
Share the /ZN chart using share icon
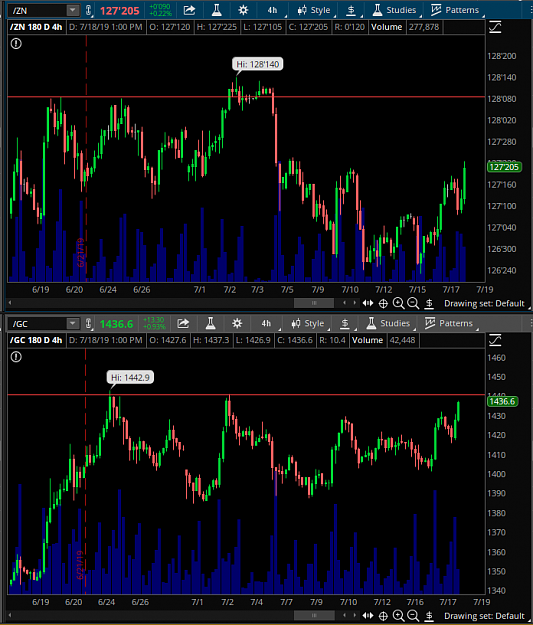(189, 10)
